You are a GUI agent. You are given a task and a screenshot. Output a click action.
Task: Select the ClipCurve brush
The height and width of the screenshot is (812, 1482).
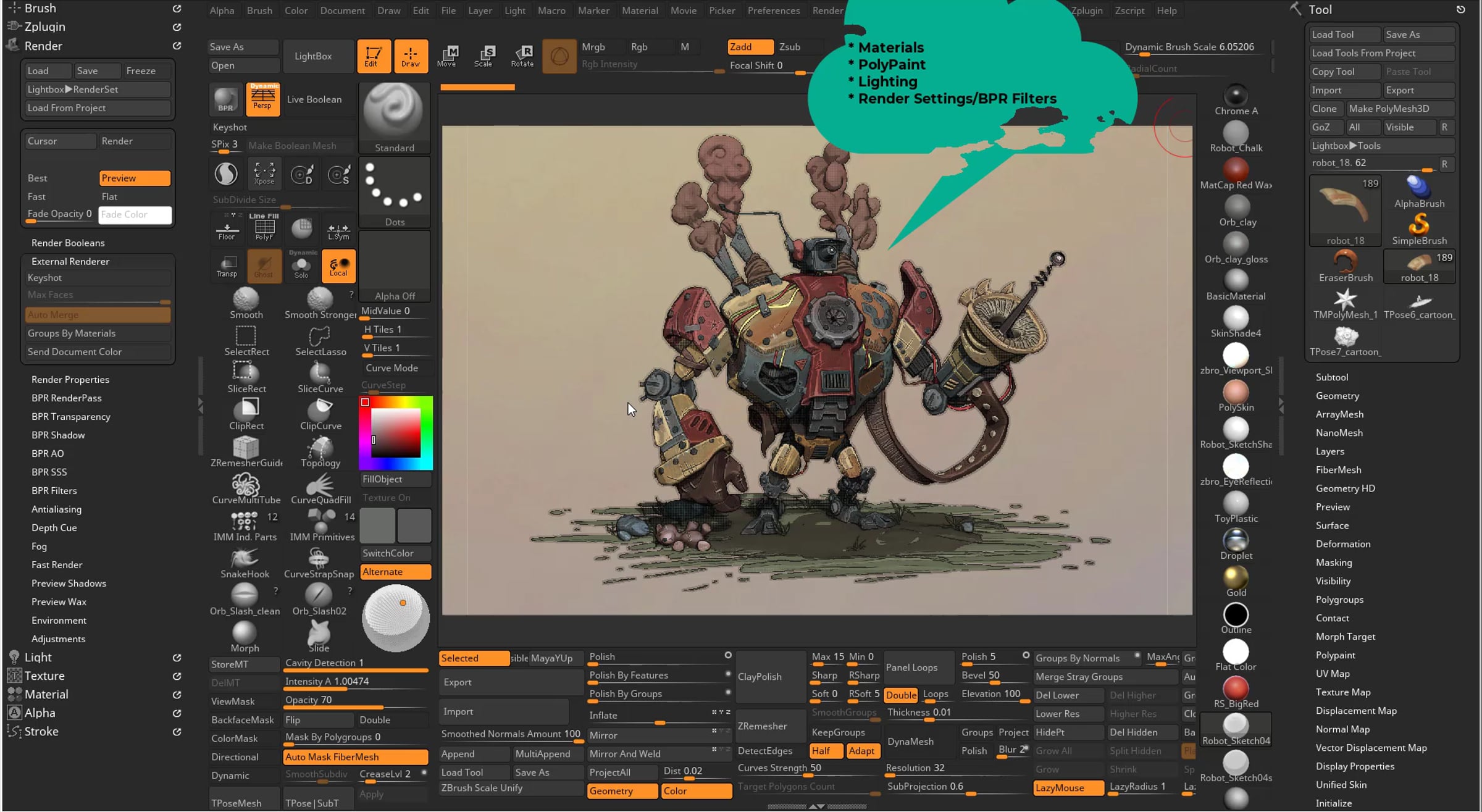320,414
